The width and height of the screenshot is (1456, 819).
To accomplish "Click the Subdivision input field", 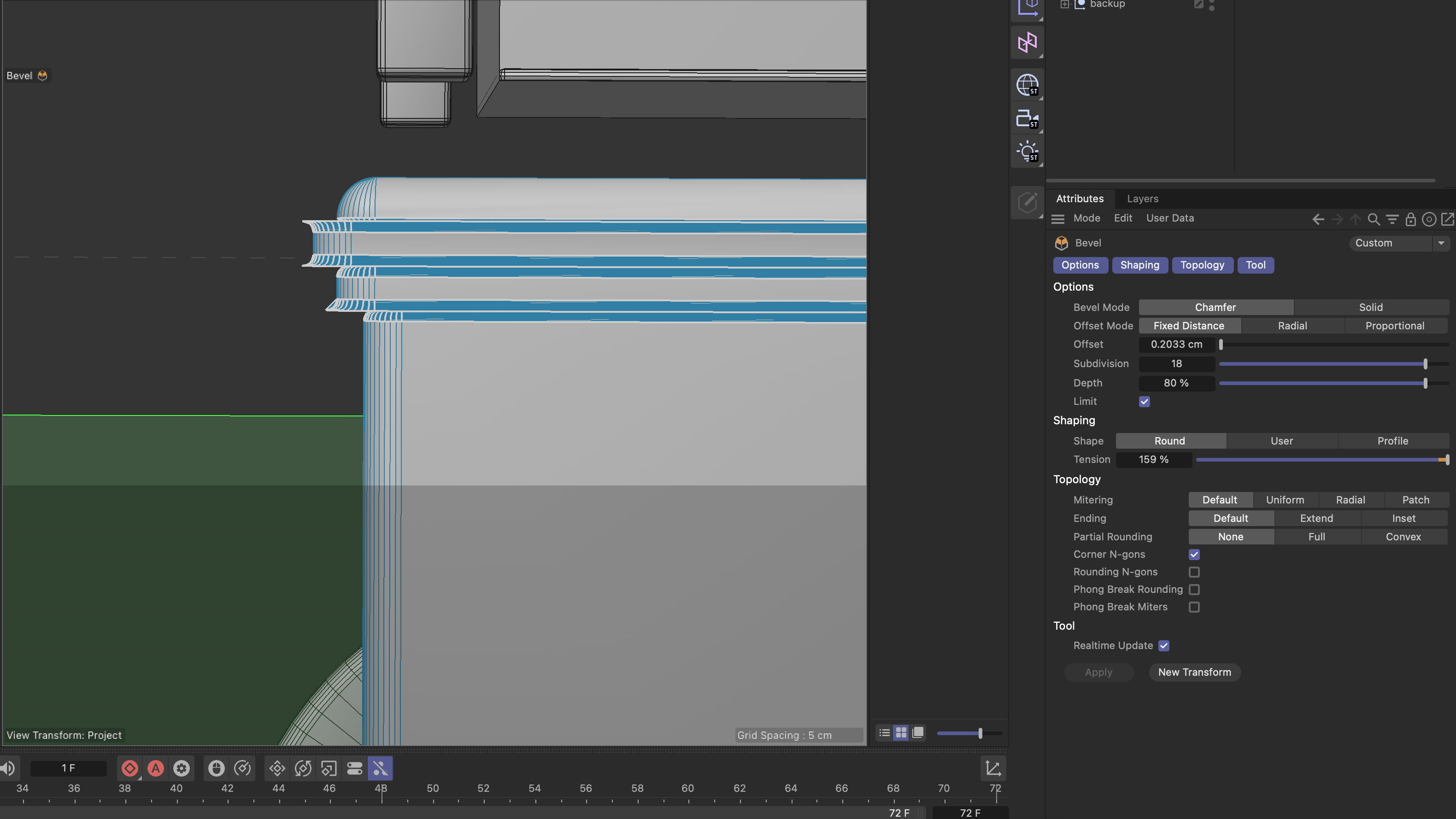I will click(1176, 364).
